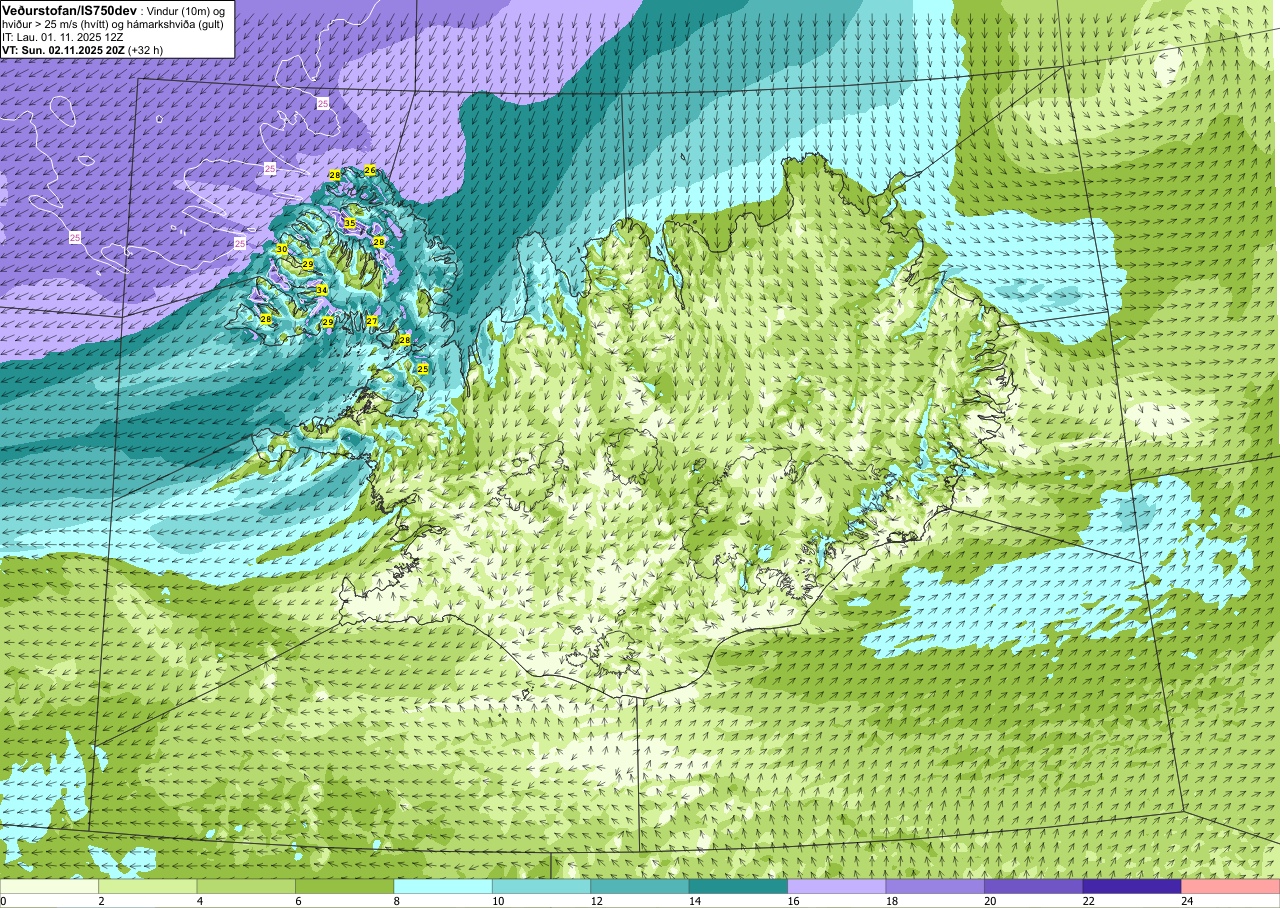This screenshot has width=1280, height=908.
Task: Click the 'hviður > 25 m/s' description line
Action: (x=112, y=23)
